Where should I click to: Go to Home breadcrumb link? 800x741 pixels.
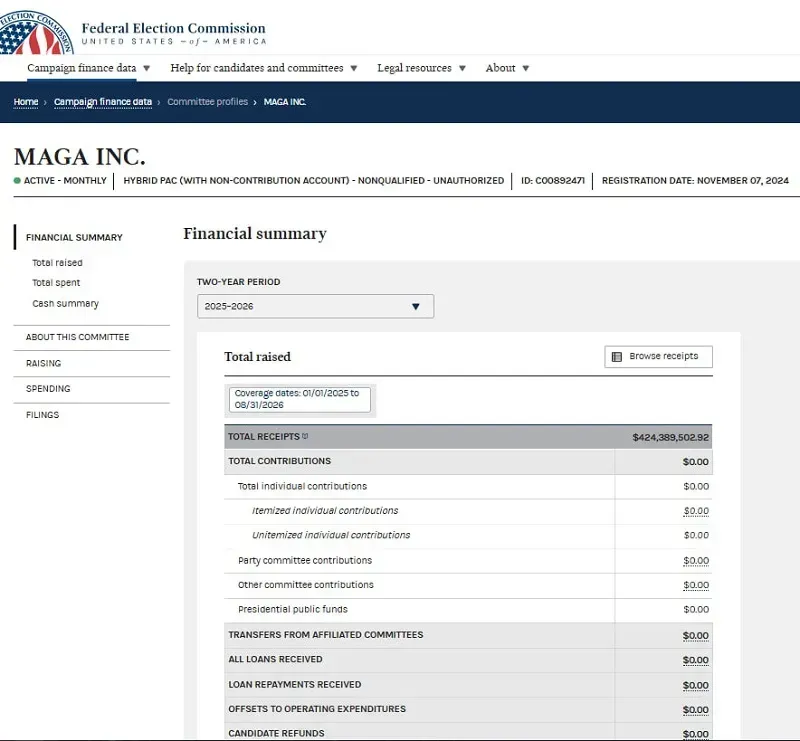click(x=26, y=102)
